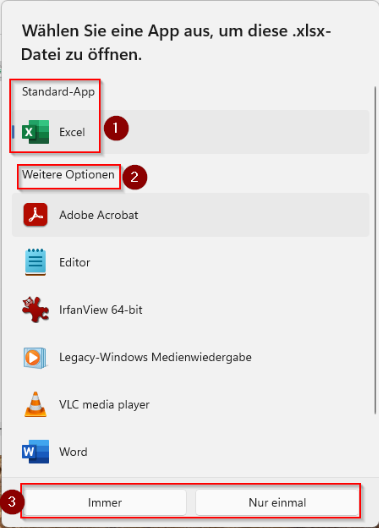The width and height of the screenshot is (379, 528).
Task: Click the Excel app icon
Action: 35,132
